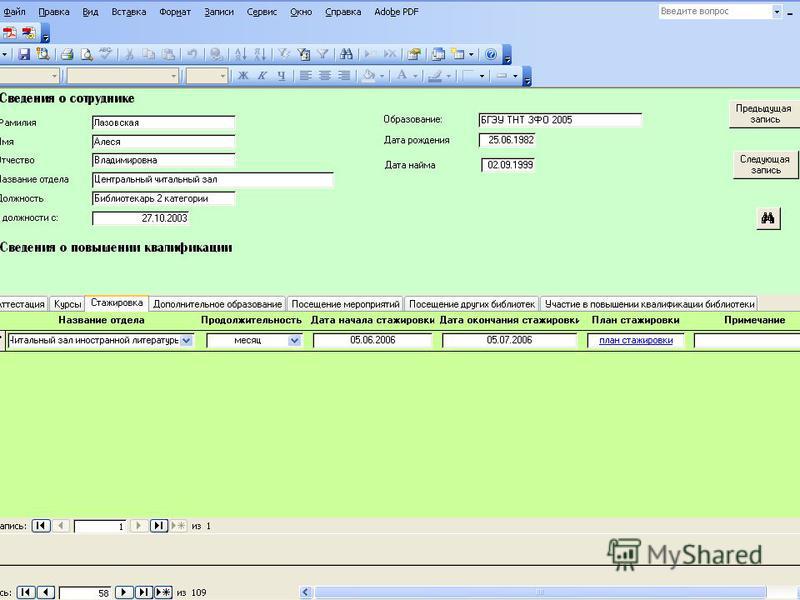Toggle center alignment formatting
Screen dimensions: 800x600
[324, 76]
